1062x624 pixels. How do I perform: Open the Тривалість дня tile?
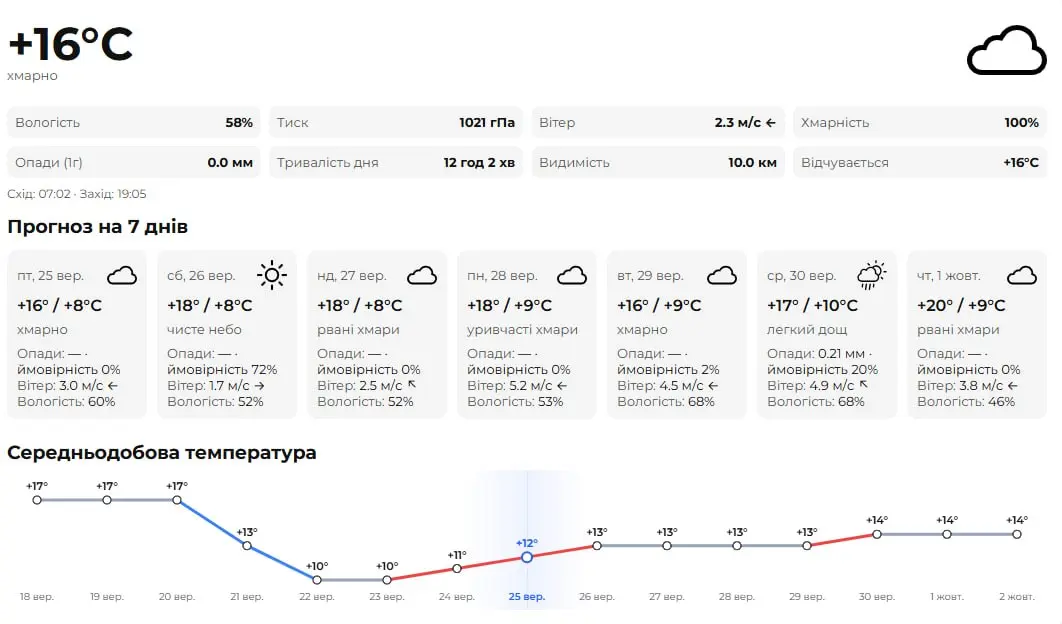point(396,163)
